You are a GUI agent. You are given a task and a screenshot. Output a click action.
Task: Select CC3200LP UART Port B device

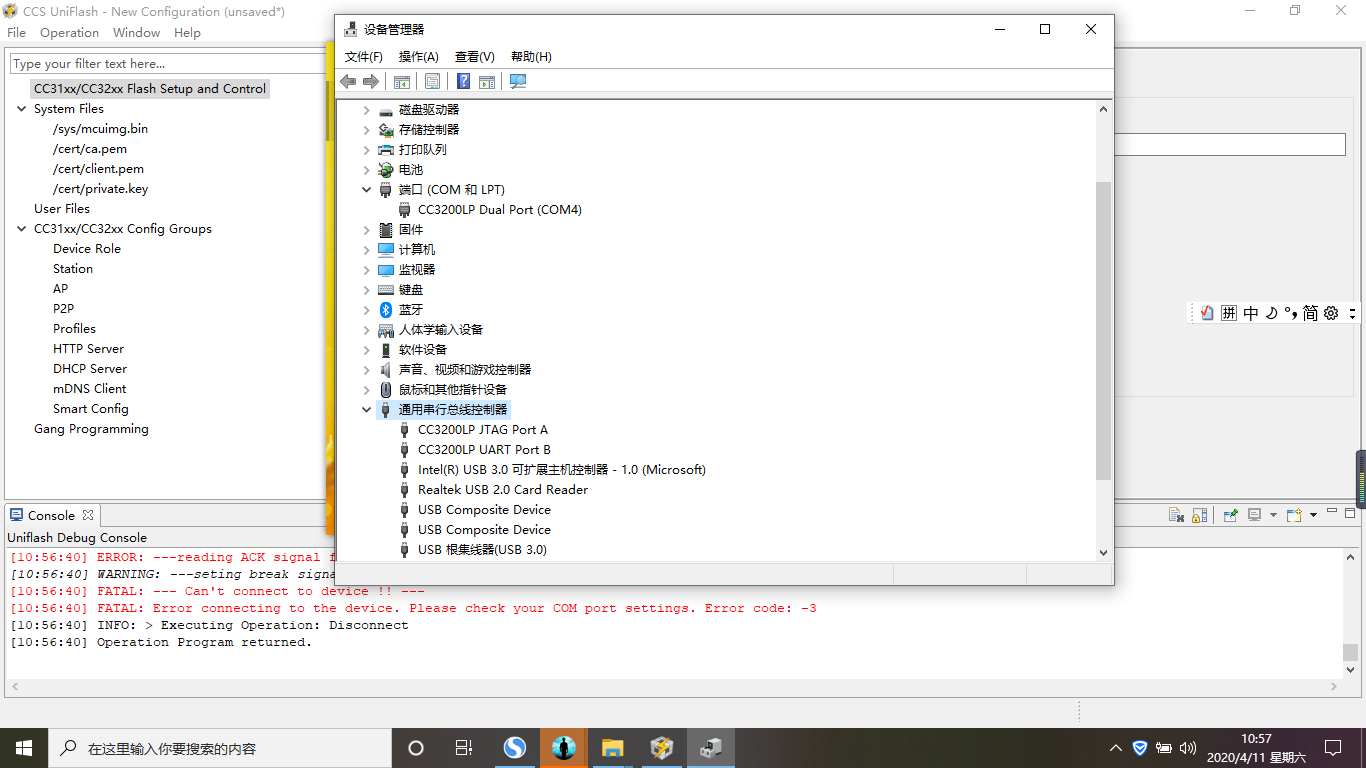tap(484, 450)
